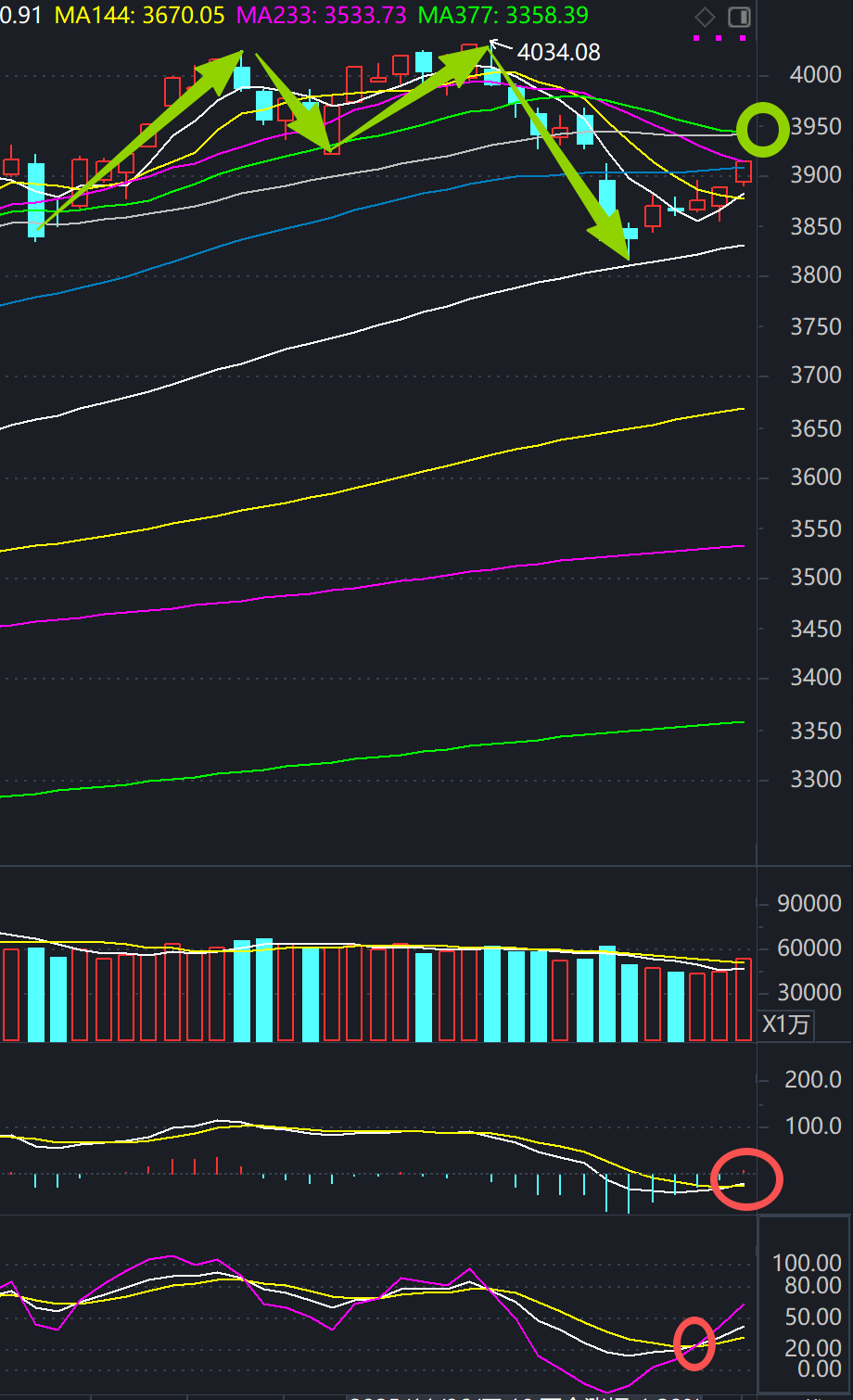Select the MA377 indicator label
This screenshot has width=853, height=1400.
pos(503,16)
